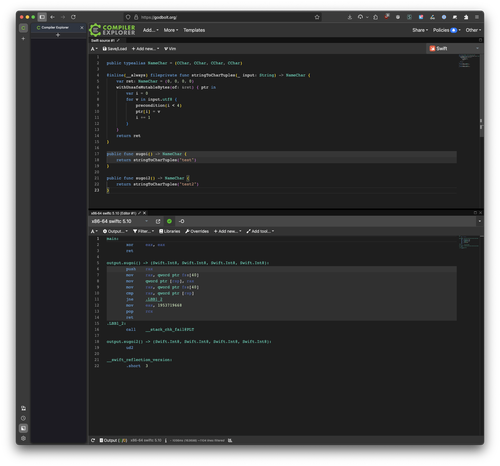Click the __stack_chk_fail@PLT call text
Viewport: 500px width, 466px height.
[x=170, y=330]
